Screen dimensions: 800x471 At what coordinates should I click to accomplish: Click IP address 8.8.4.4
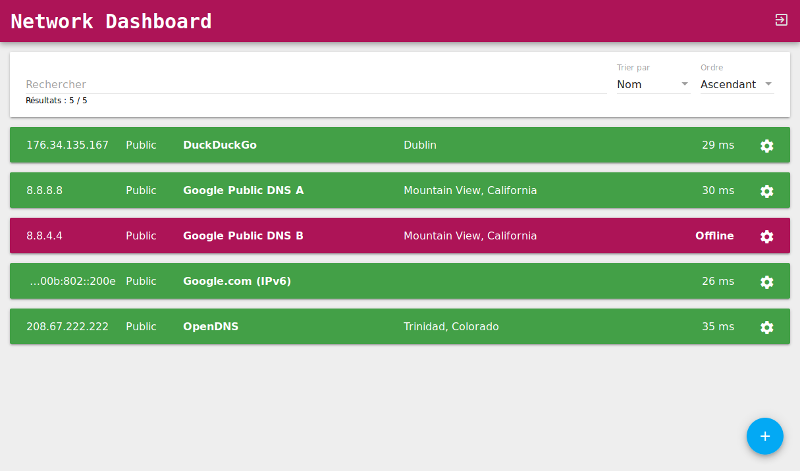pyautogui.click(x=44, y=236)
